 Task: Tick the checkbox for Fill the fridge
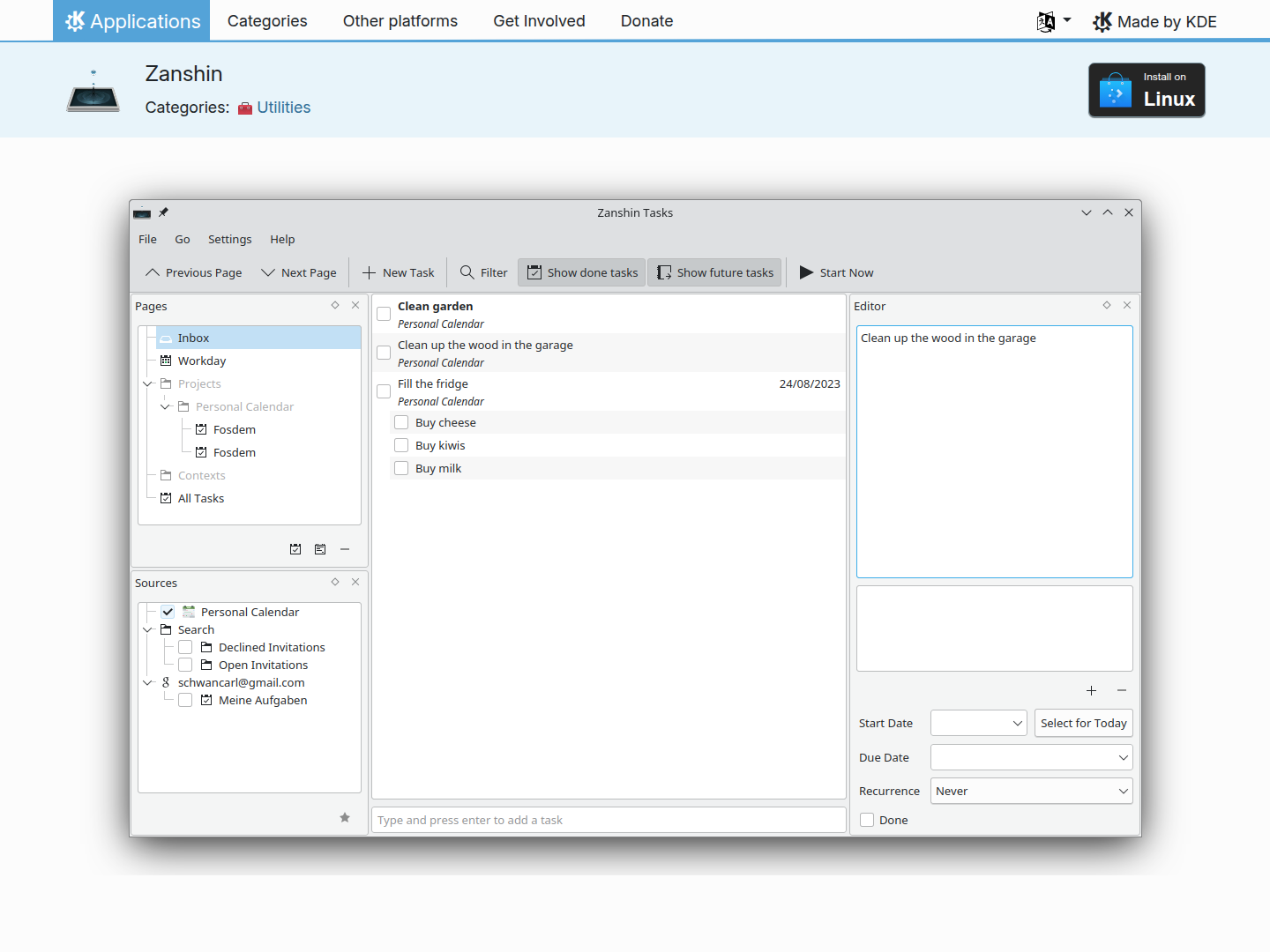coord(384,391)
